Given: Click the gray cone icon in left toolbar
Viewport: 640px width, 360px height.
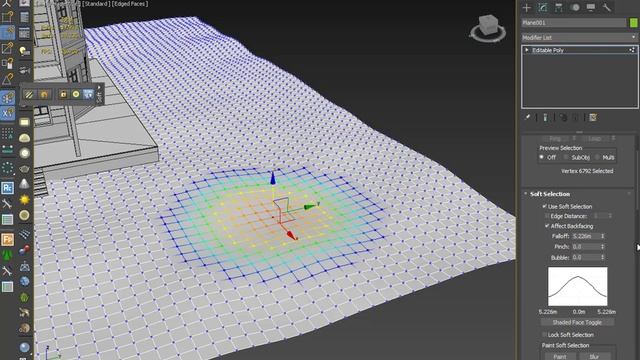Looking at the screenshot, I should [x=24, y=184].
